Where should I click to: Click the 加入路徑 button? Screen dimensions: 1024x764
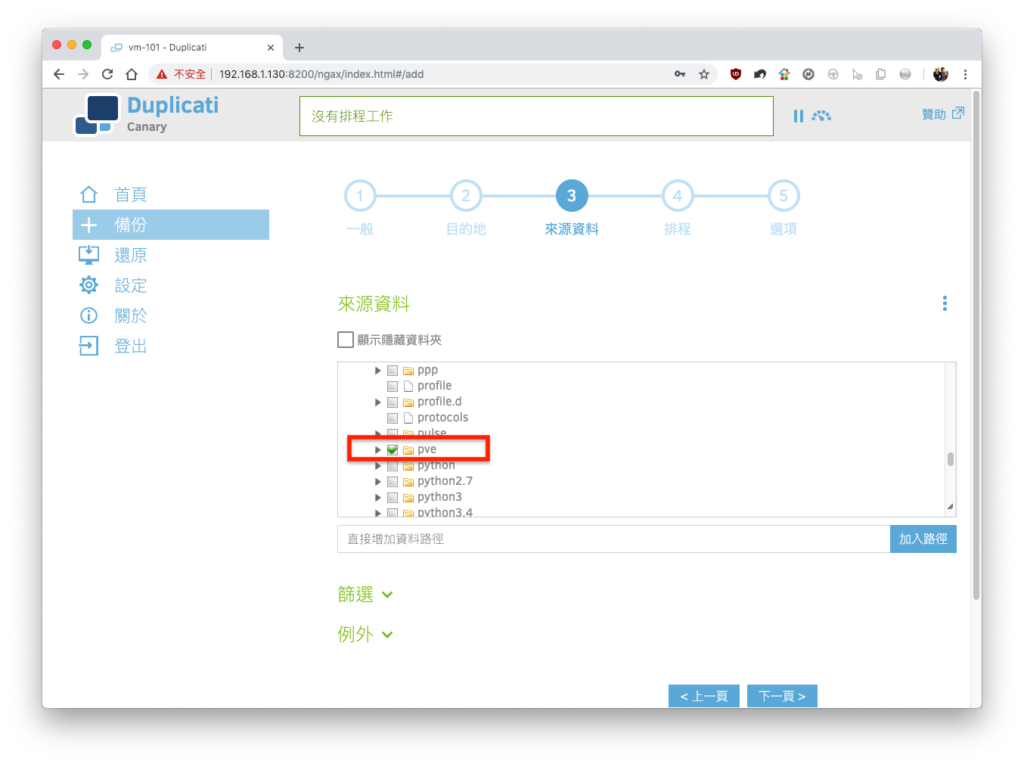click(x=923, y=539)
